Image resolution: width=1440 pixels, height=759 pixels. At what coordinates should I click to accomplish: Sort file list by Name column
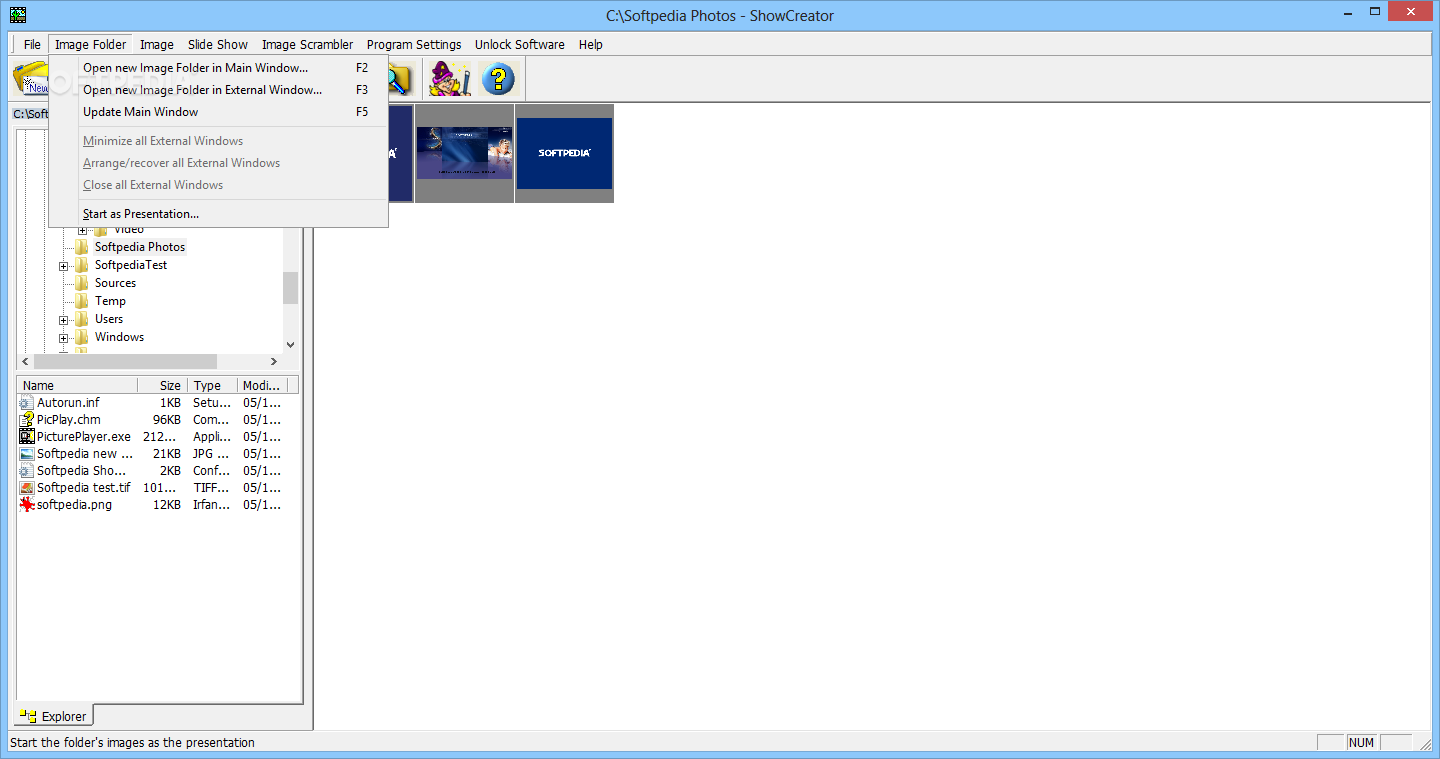(x=78, y=385)
